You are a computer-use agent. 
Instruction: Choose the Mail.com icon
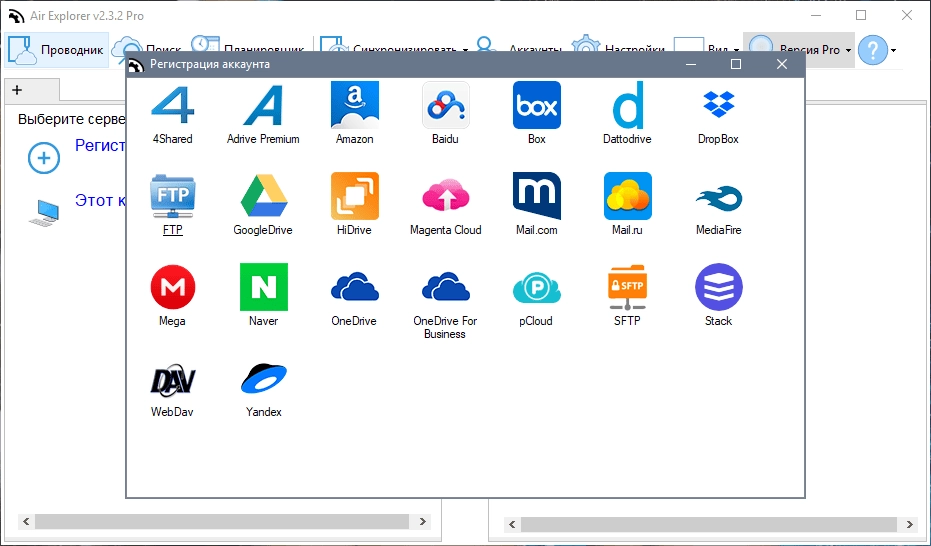pos(536,196)
